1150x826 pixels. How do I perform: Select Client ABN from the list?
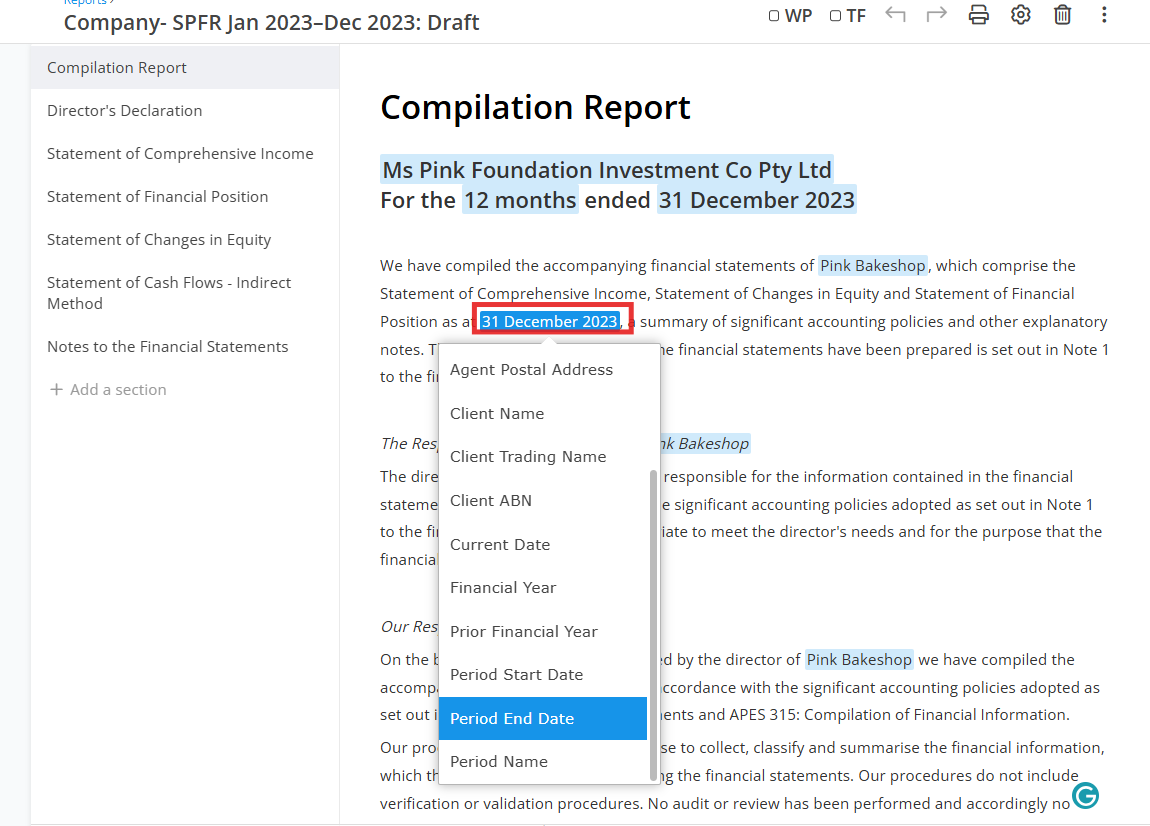click(x=543, y=500)
